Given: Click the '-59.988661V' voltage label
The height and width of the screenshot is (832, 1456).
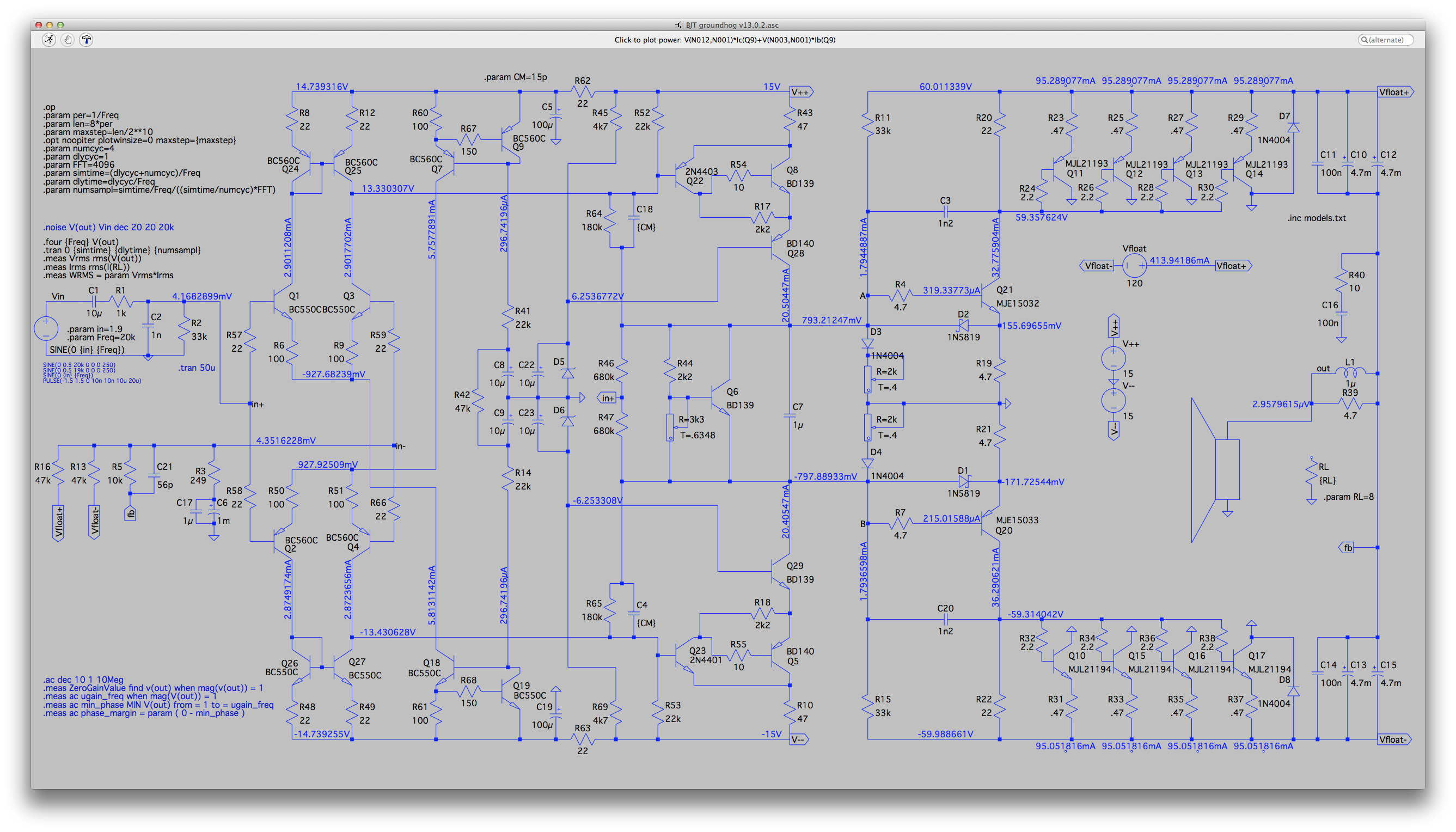Looking at the screenshot, I should tap(945, 733).
